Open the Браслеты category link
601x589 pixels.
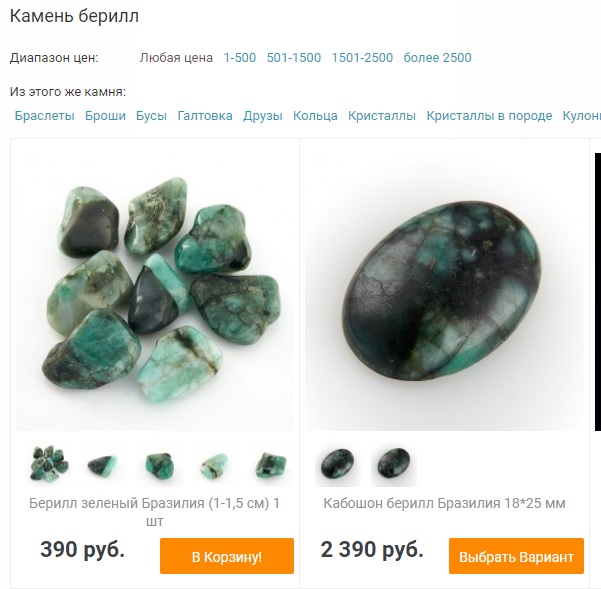click(x=44, y=116)
